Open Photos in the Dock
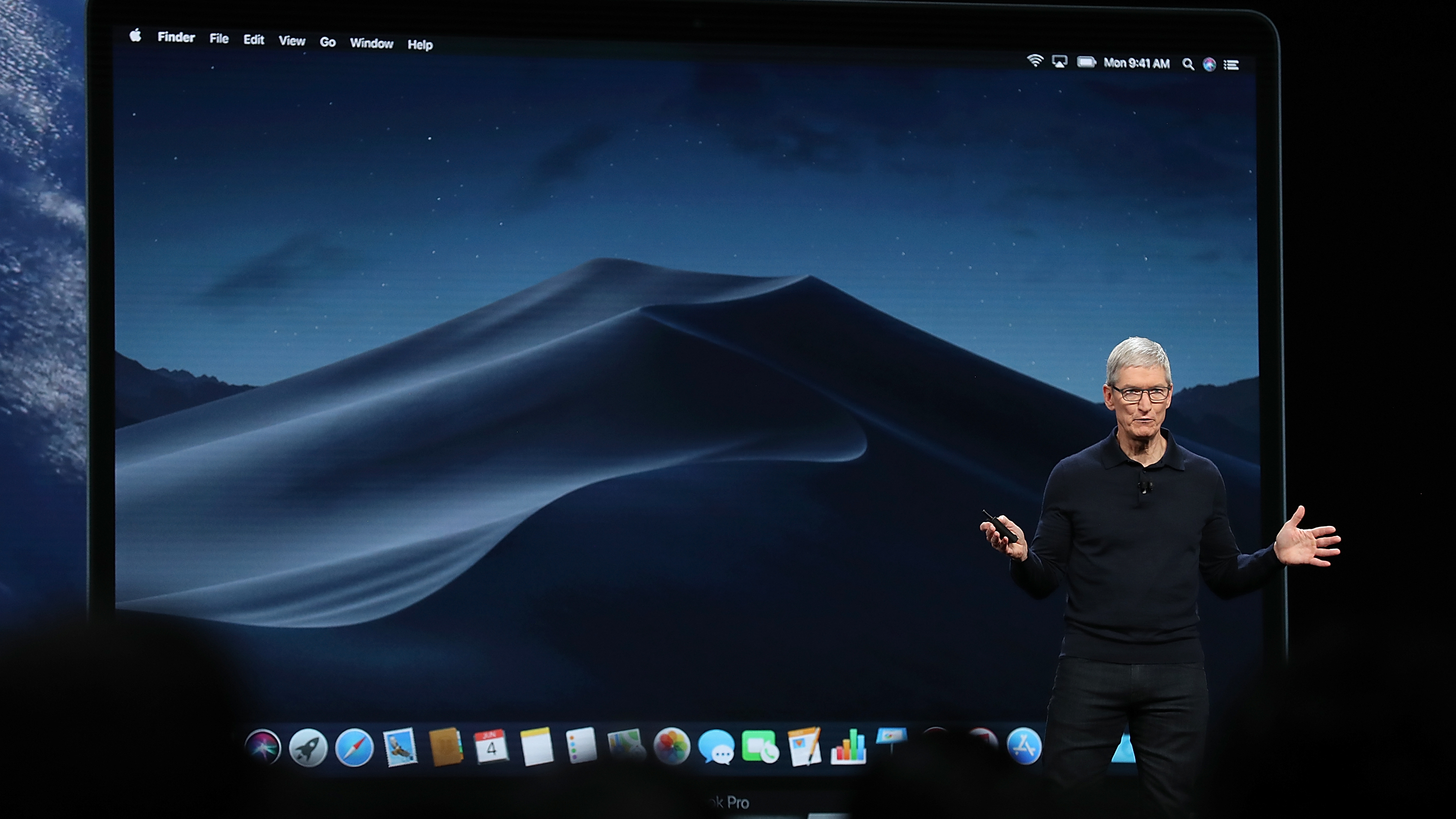1456x819 pixels. 671,746
